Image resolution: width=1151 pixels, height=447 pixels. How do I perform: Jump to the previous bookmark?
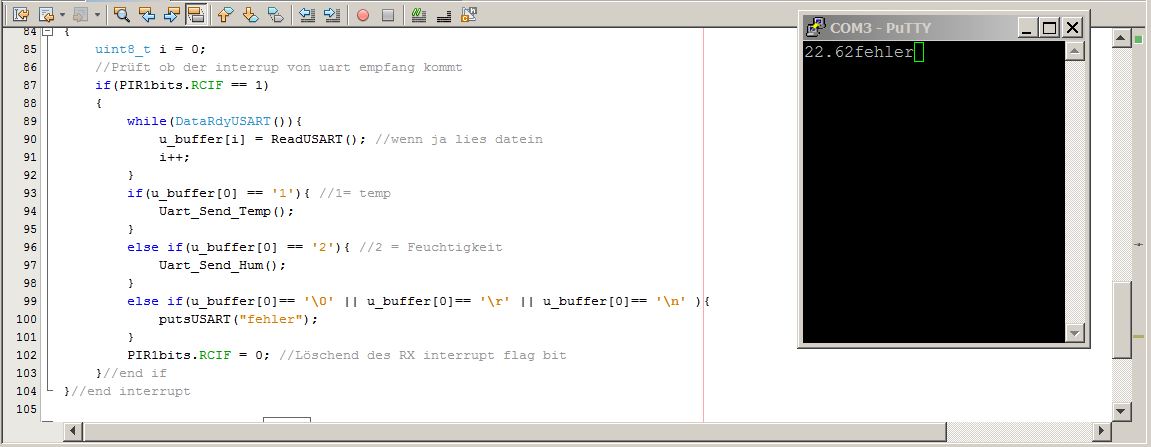click(225, 14)
